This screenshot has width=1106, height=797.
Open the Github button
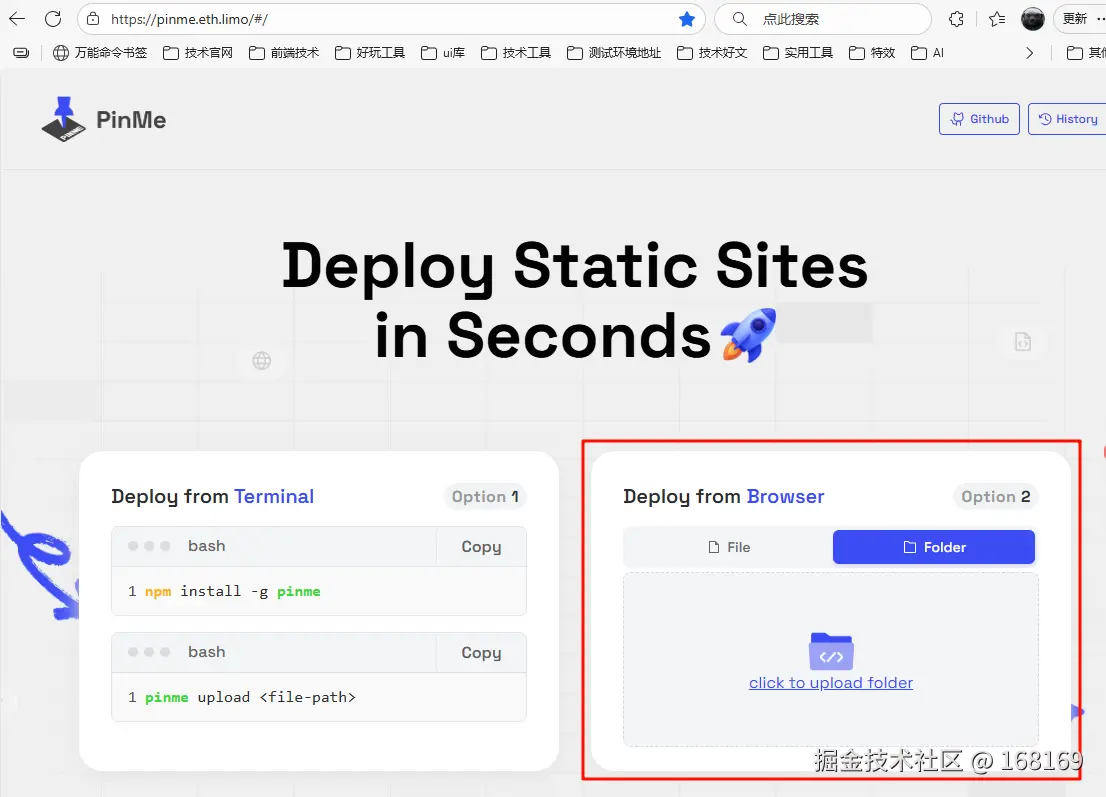tap(979, 118)
